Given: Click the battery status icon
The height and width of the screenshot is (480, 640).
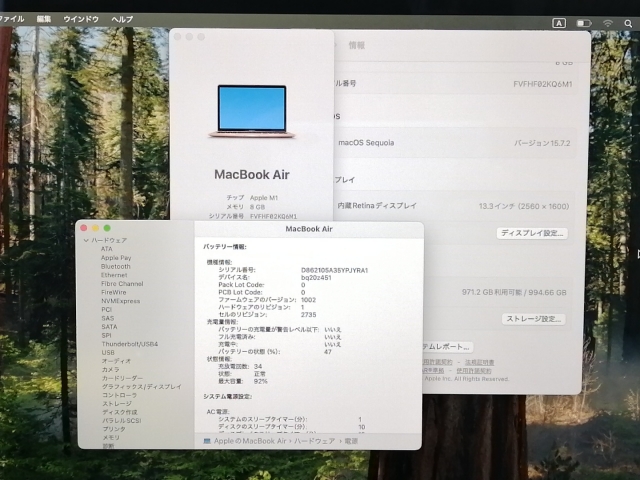Looking at the screenshot, I should coord(584,23).
